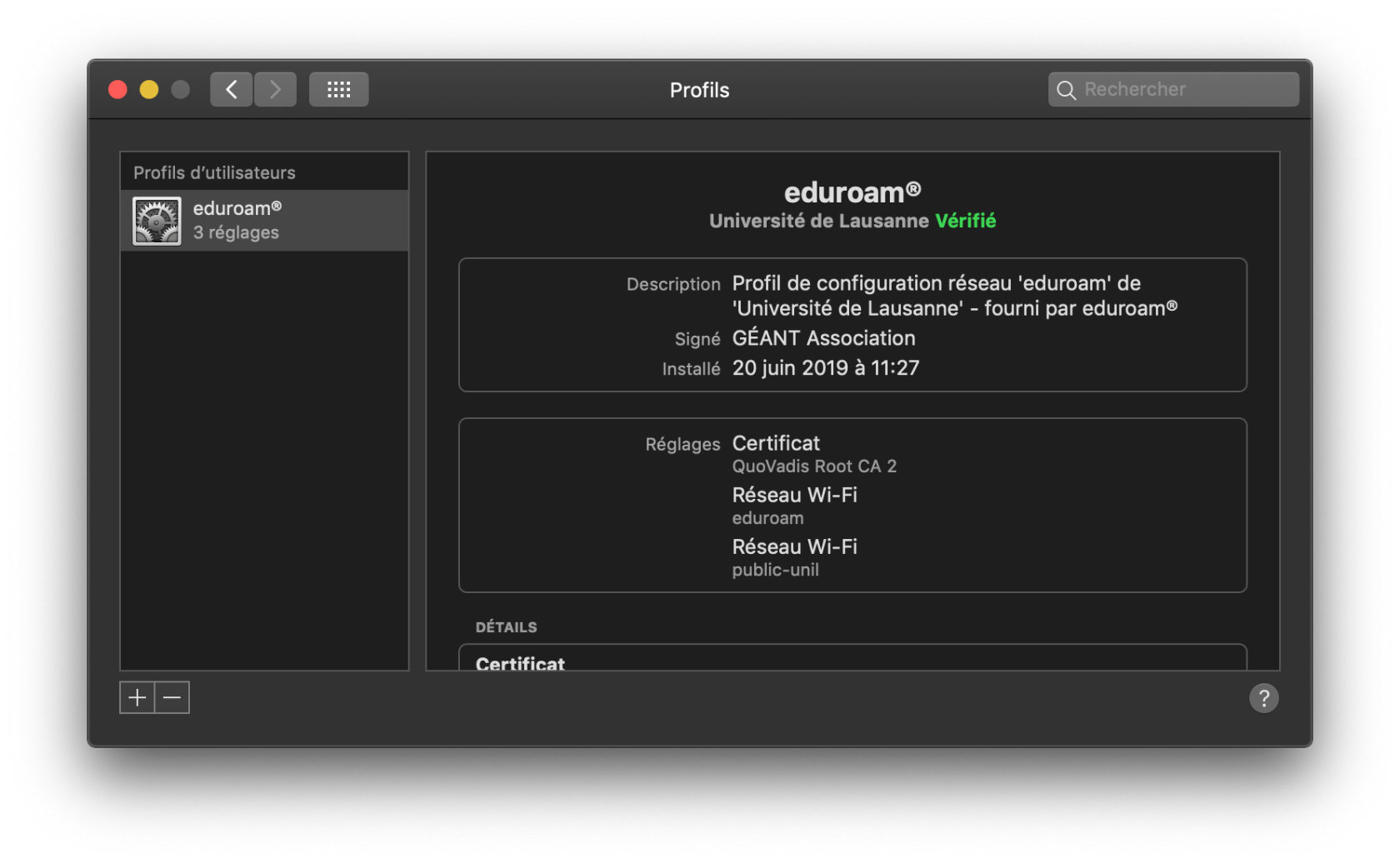The width and height of the screenshot is (1400, 863).
Task: Focus the Rechercher search field
Action: tap(1173, 89)
